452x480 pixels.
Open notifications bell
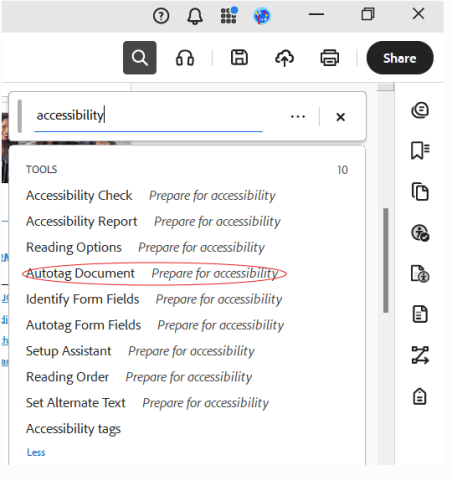click(195, 16)
